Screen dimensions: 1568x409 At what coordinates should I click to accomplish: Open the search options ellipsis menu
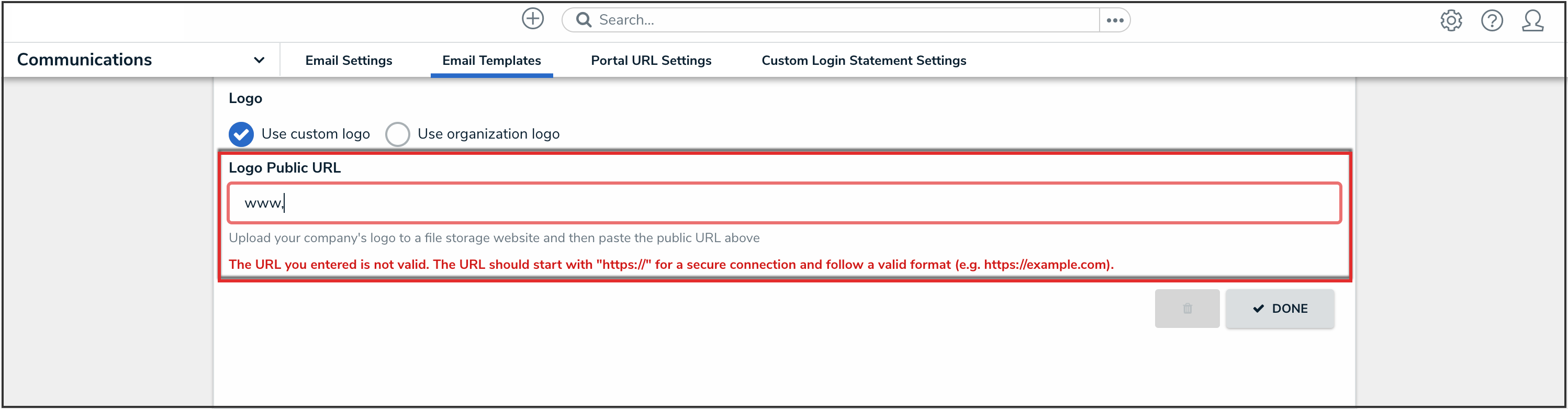[1115, 20]
